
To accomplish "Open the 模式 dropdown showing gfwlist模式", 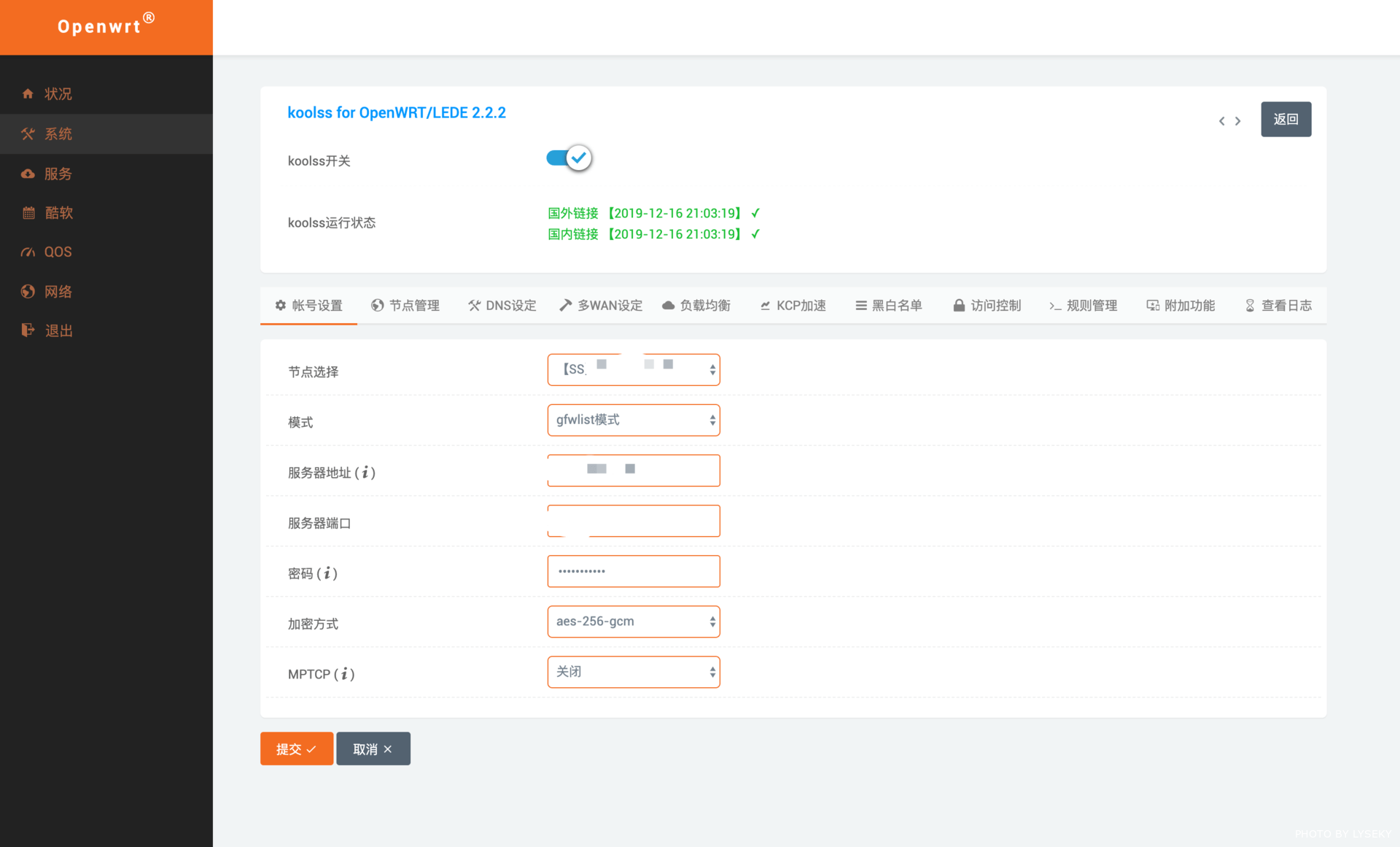I will (x=634, y=420).
